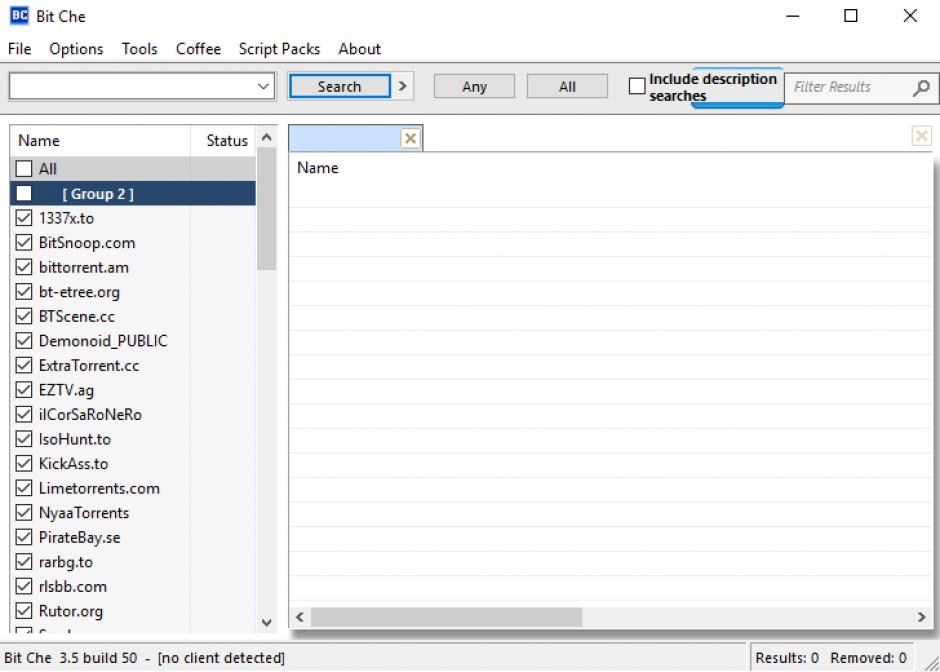Open the Options menu

[x=76, y=49]
